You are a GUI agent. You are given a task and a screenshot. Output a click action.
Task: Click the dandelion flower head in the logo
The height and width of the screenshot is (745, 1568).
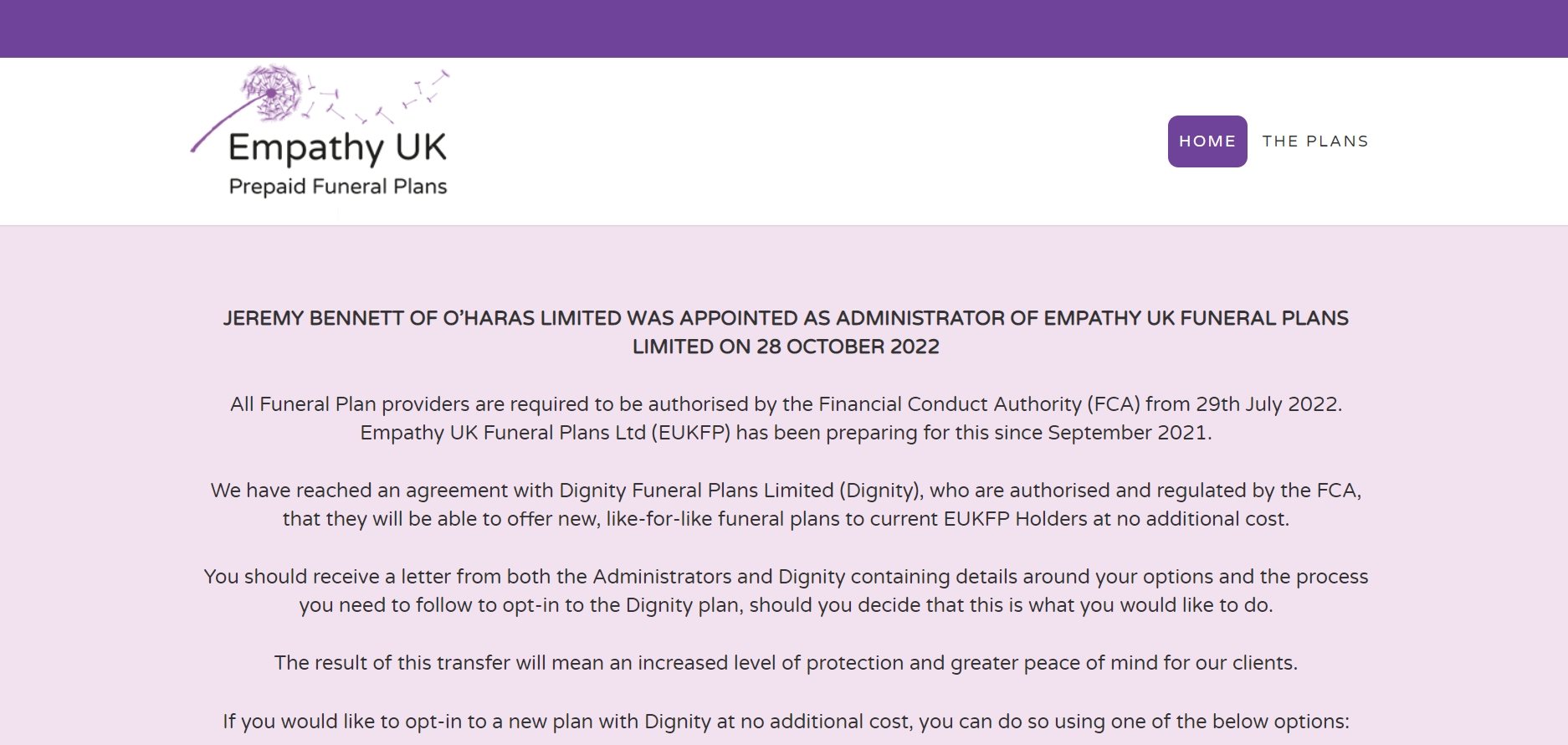coord(271,92)
